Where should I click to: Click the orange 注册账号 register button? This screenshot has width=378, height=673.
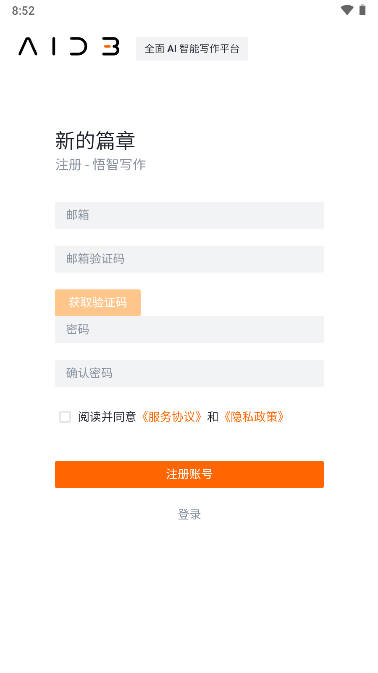coord(189,474)
